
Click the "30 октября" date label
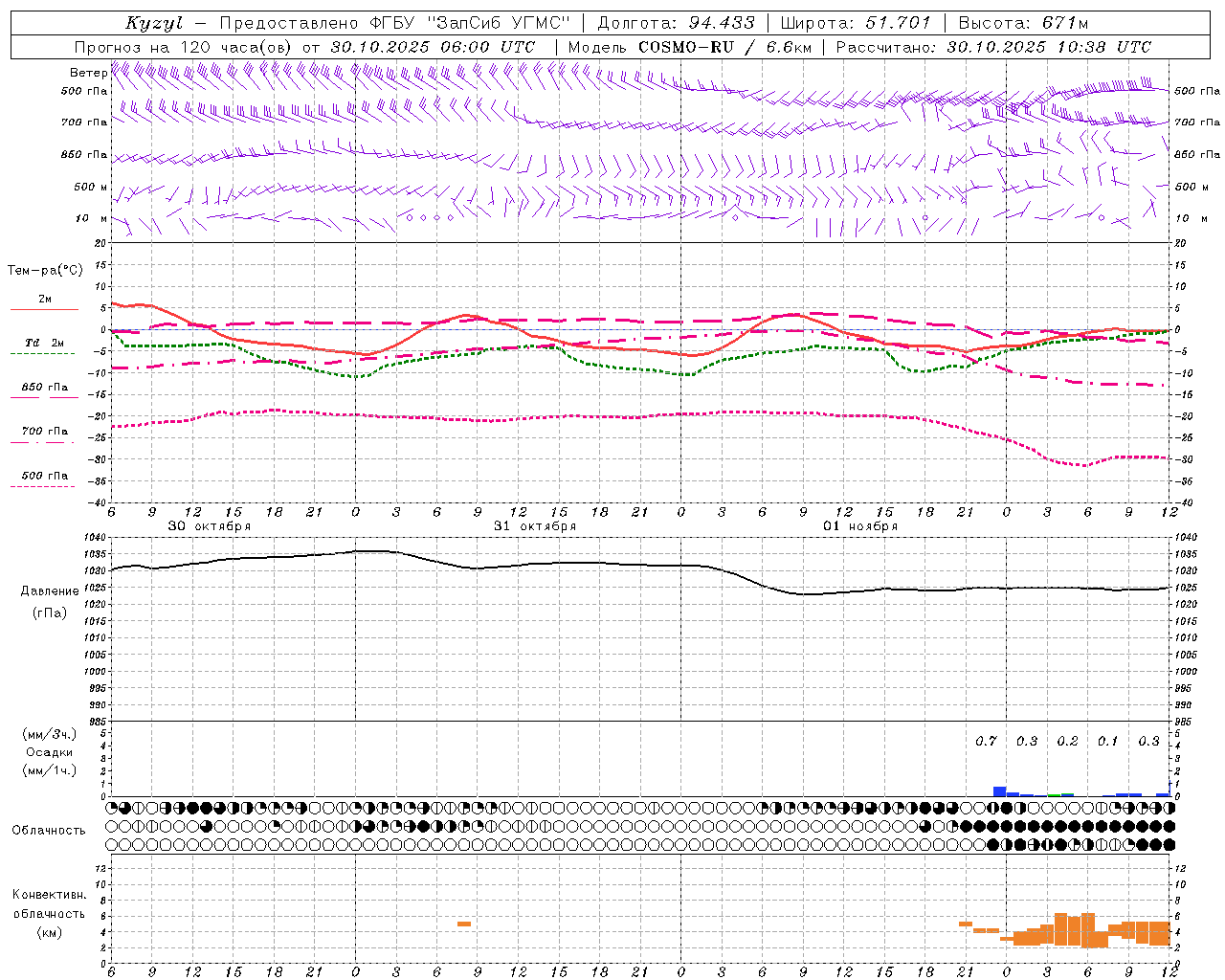pos(210,526)
